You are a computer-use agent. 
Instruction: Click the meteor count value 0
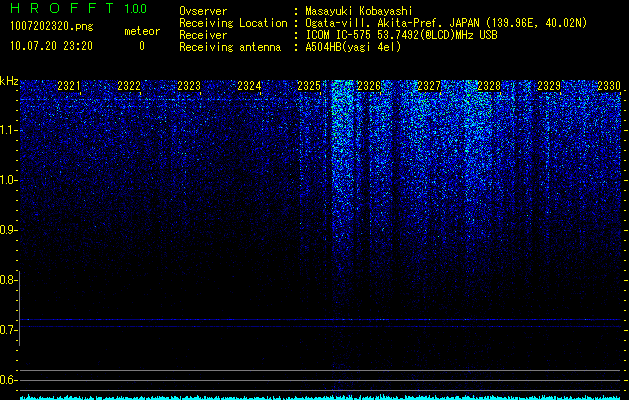142,46
